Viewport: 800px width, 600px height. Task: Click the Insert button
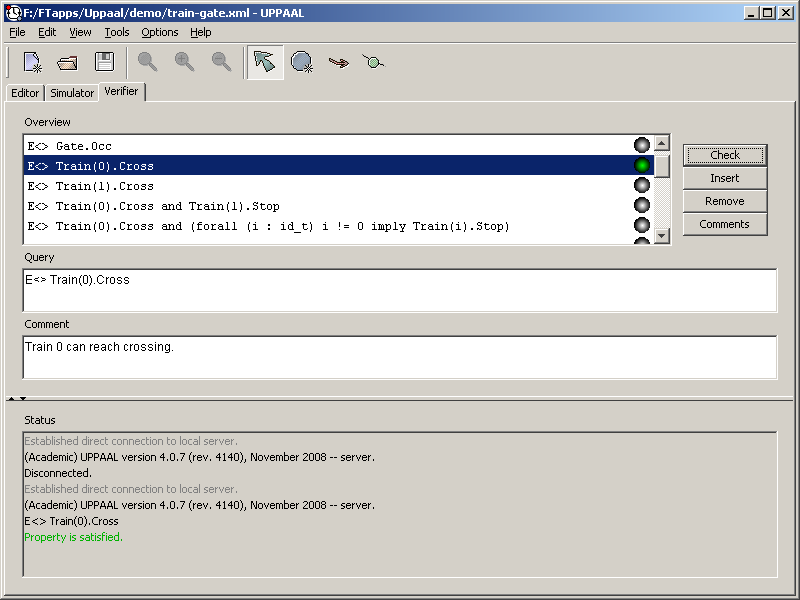click(725, 178)
